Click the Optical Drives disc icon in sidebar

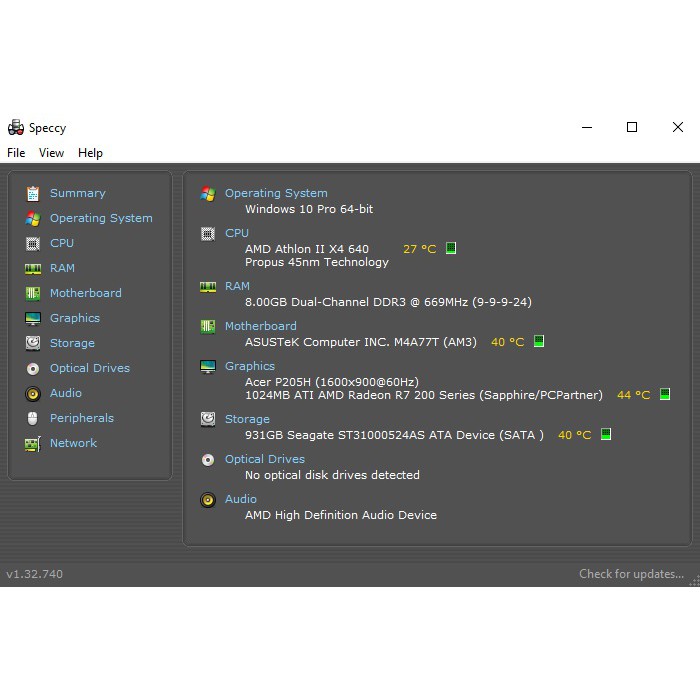[x=33, y=369]
